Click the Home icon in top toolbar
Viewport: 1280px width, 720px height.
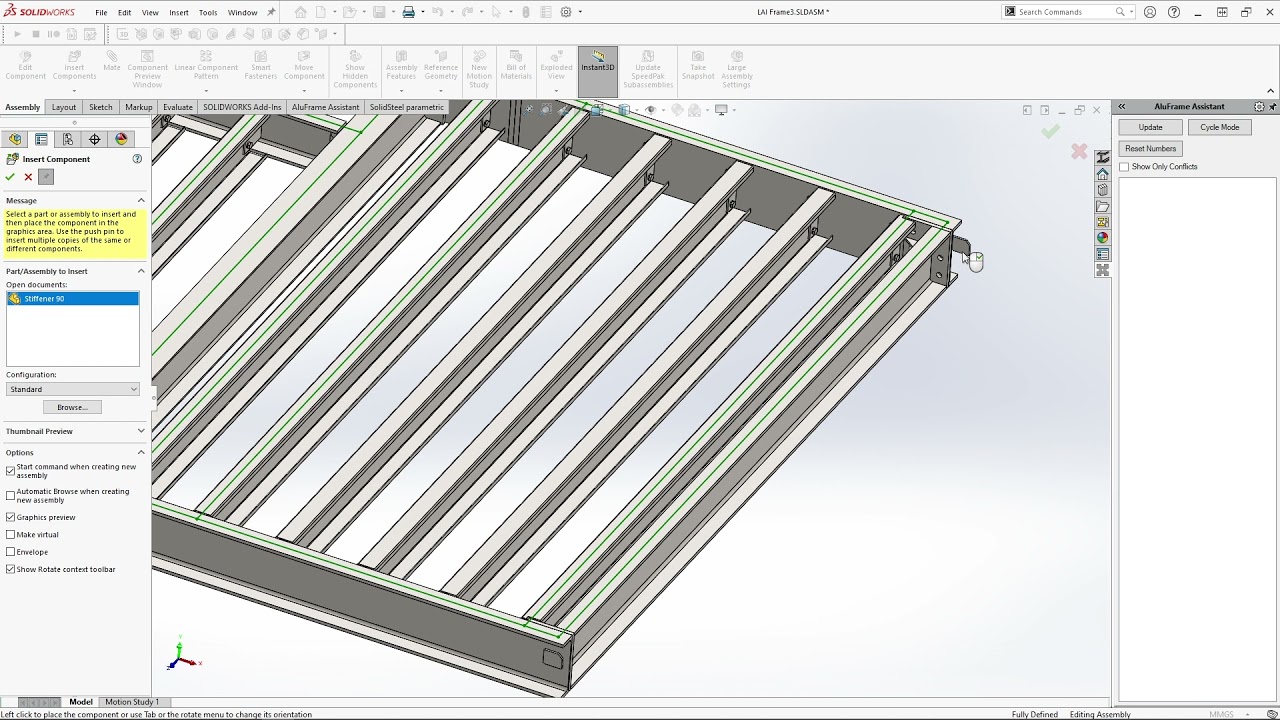coord(300,12)
